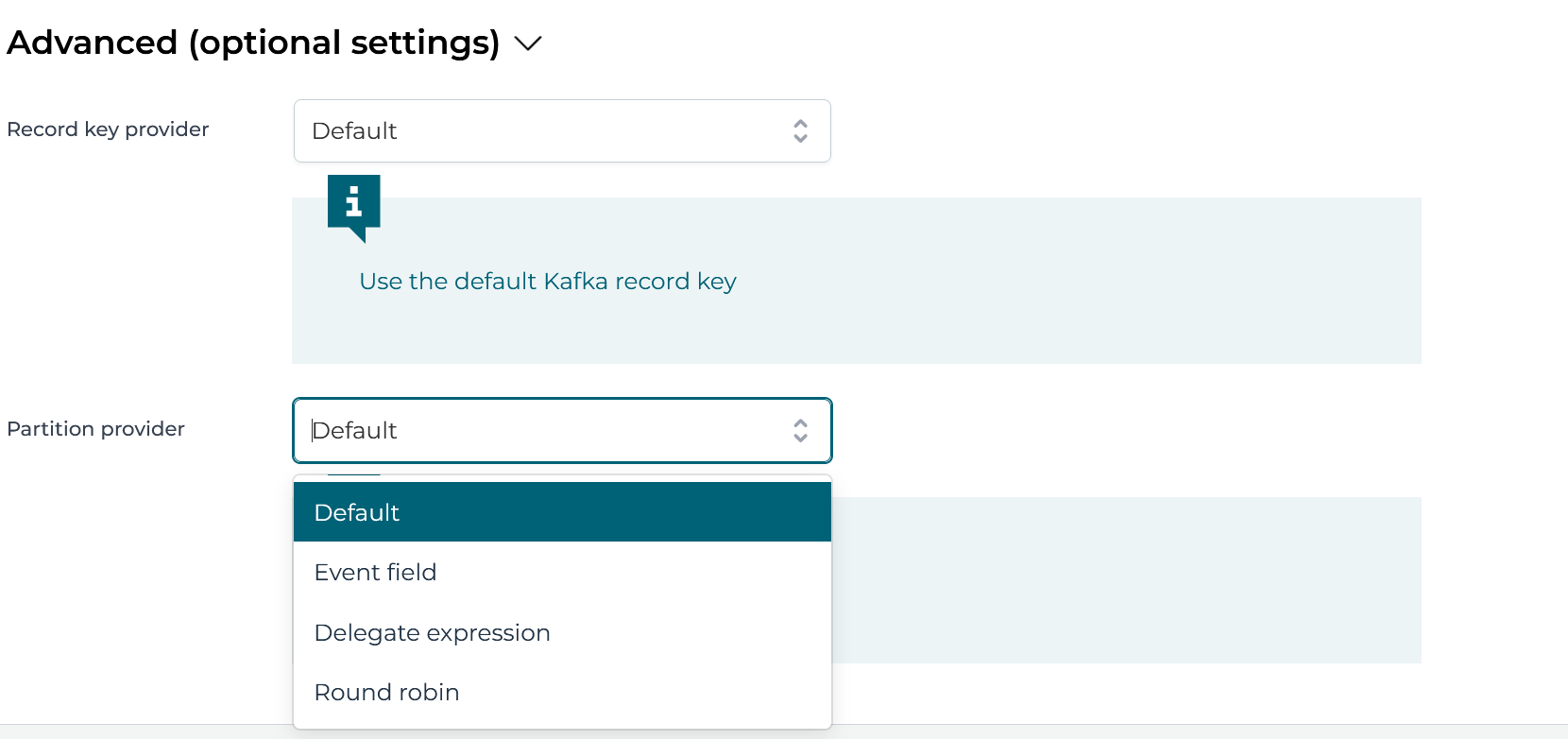This screenshot has height=740, width=1568.
Task: Click the chevron next to Advanced settings heading
Action: click(x=527, y=43)
